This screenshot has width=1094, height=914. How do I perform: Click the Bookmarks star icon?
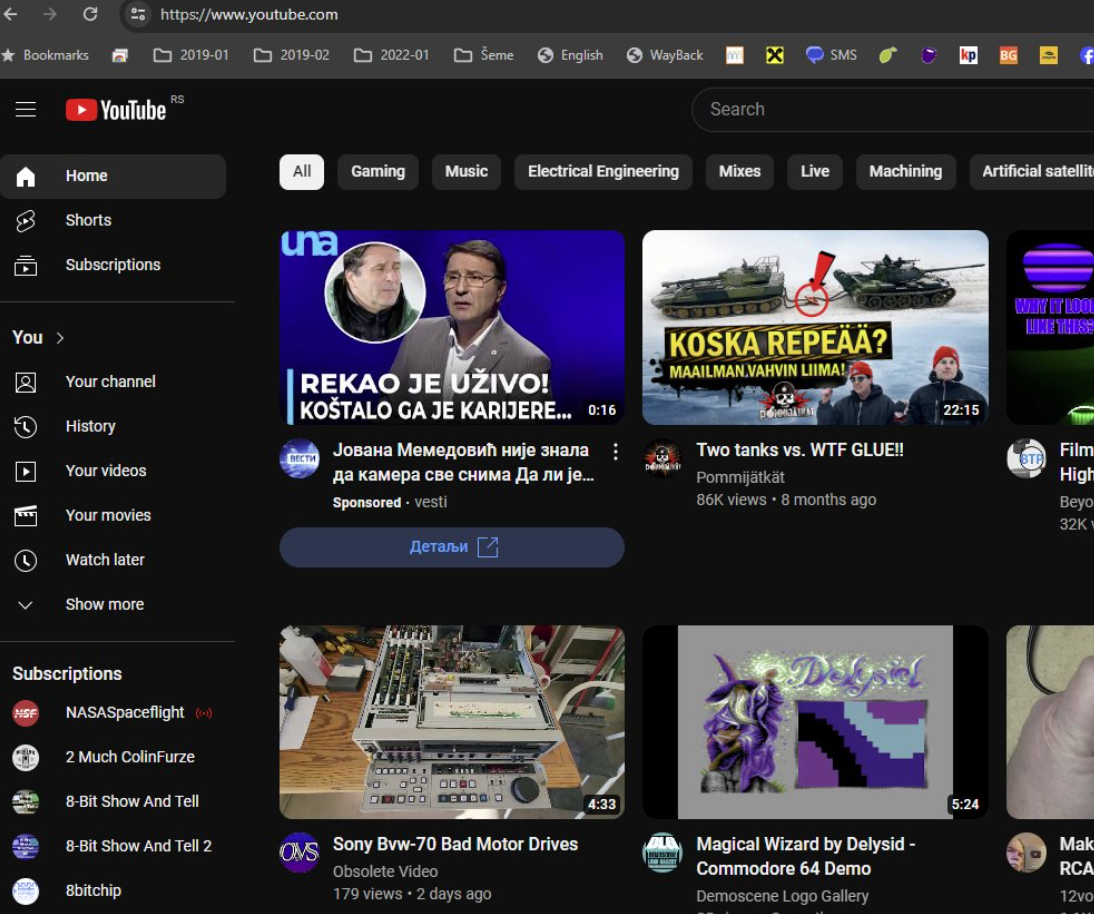coord(8,55)
